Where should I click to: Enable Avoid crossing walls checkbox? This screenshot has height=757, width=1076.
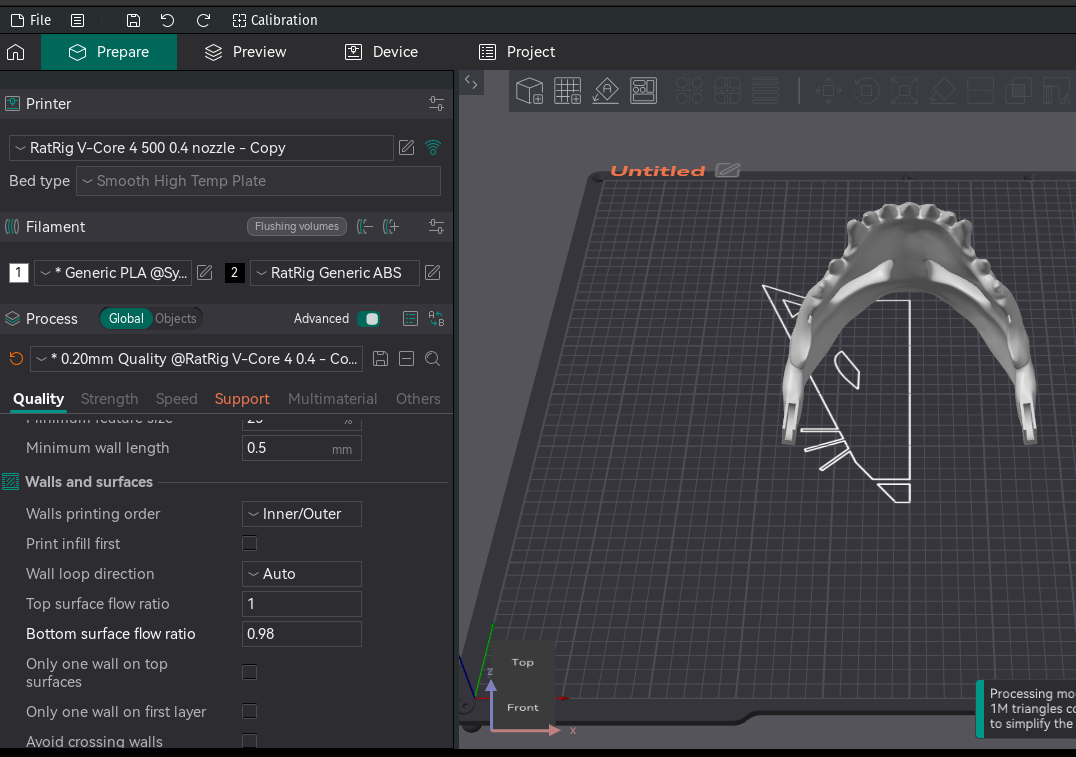click(250, 741)
